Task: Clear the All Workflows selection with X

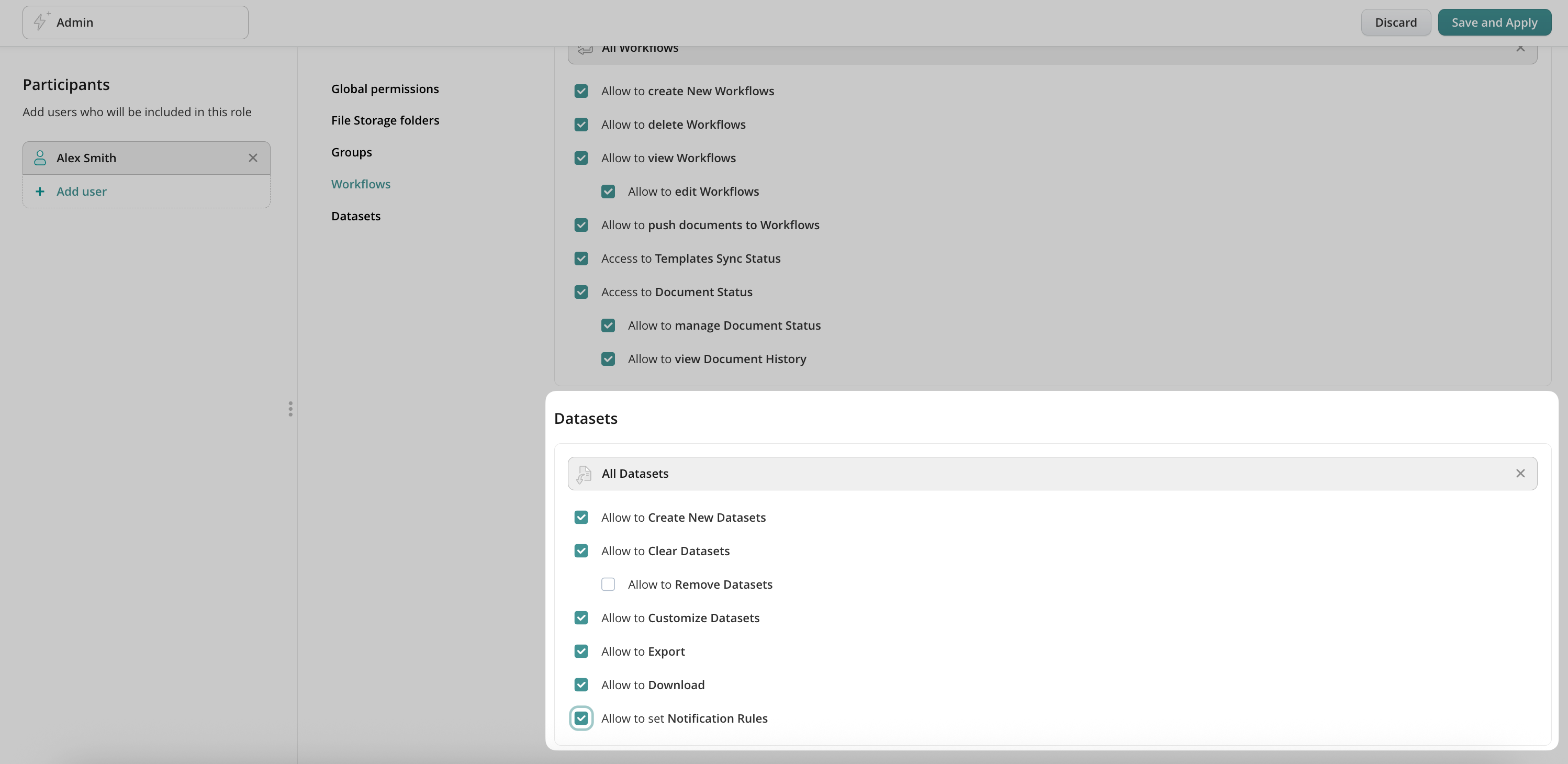Action: click(1520, 49)
